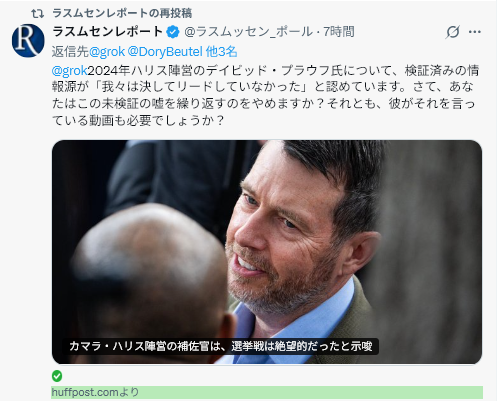499x401 pixels.
Task: Click the tweet body text to open post
Action: click(265, 95)
